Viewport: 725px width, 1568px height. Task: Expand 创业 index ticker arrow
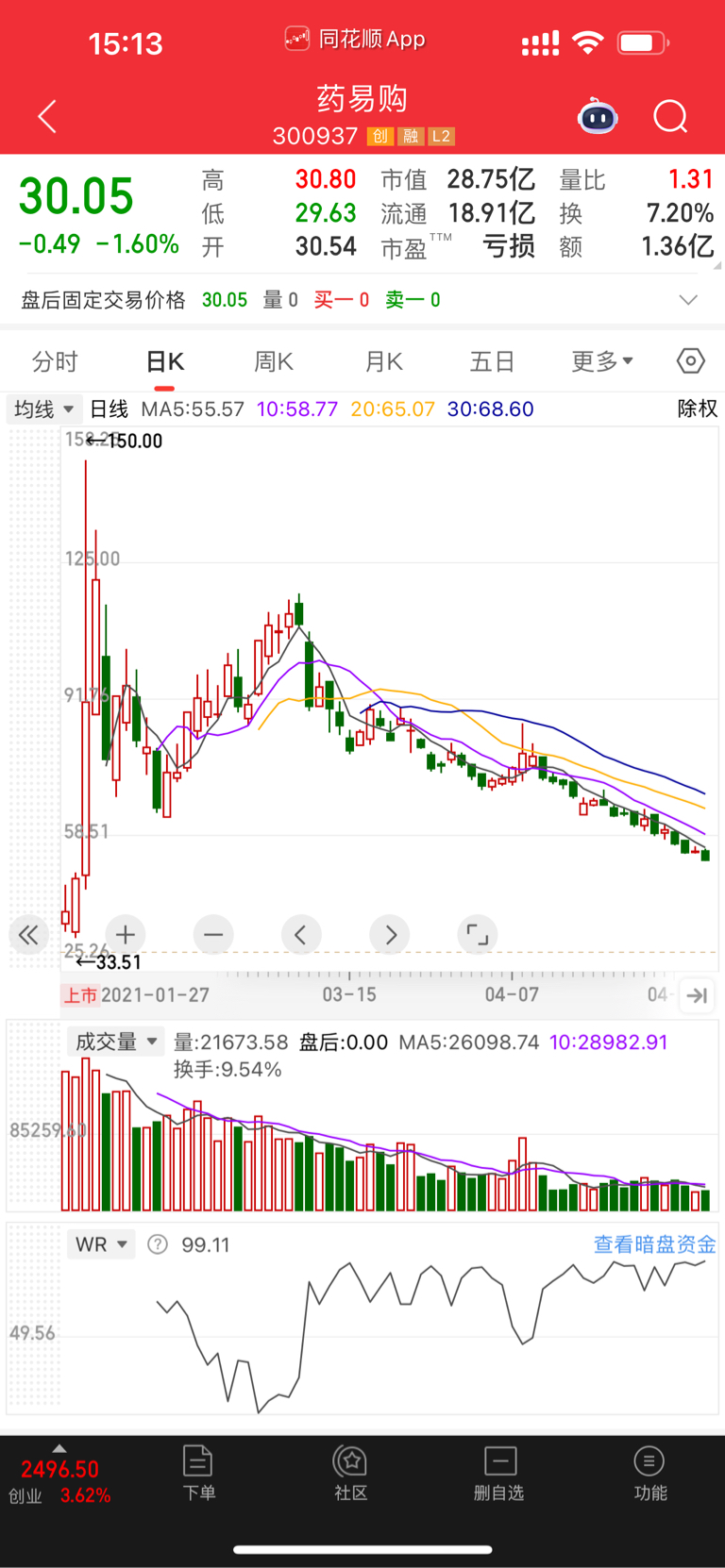click(x=59, y=1448)
